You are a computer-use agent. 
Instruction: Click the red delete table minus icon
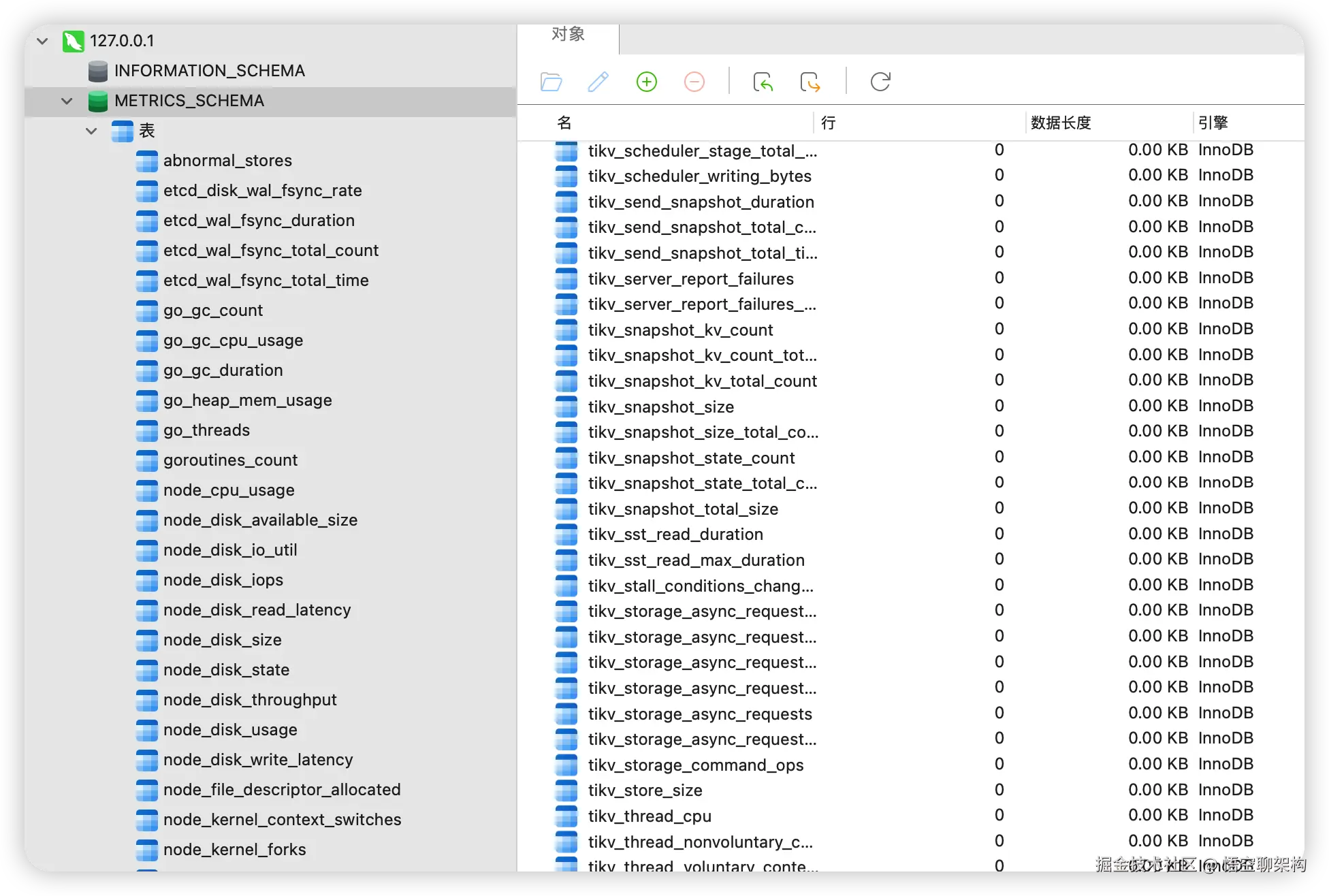pyautogui.click(x=694, y=82)
